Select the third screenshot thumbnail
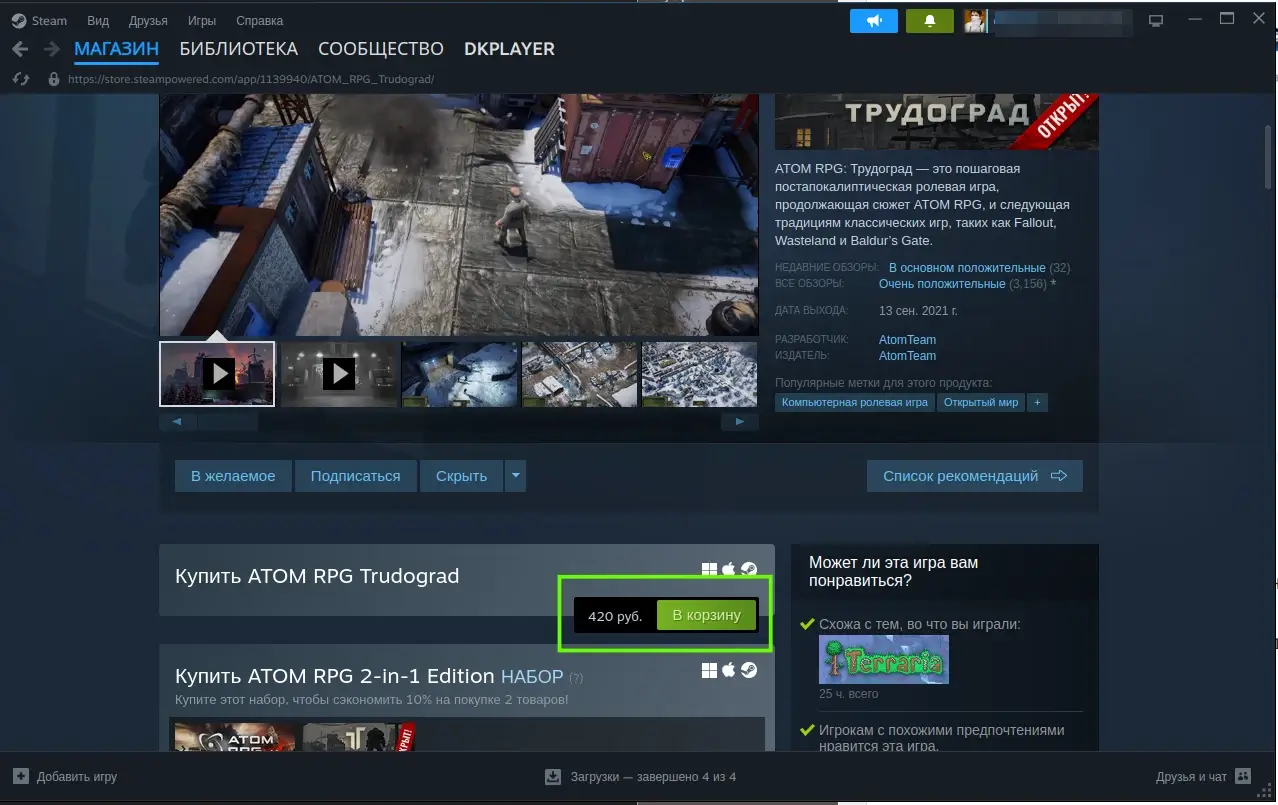 (459, 374)
